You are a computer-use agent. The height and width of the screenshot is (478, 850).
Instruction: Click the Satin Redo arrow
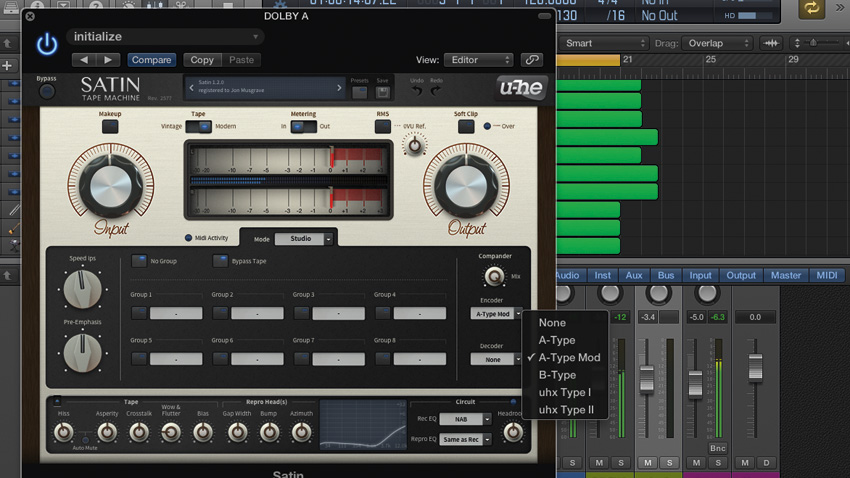(436, 91)
